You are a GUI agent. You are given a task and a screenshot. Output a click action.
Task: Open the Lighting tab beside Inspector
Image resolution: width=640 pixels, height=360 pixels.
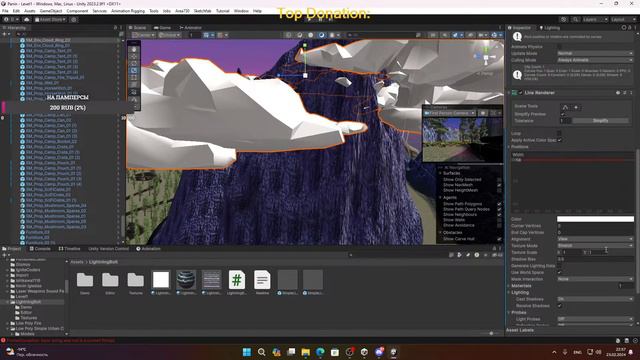(549, 28)
